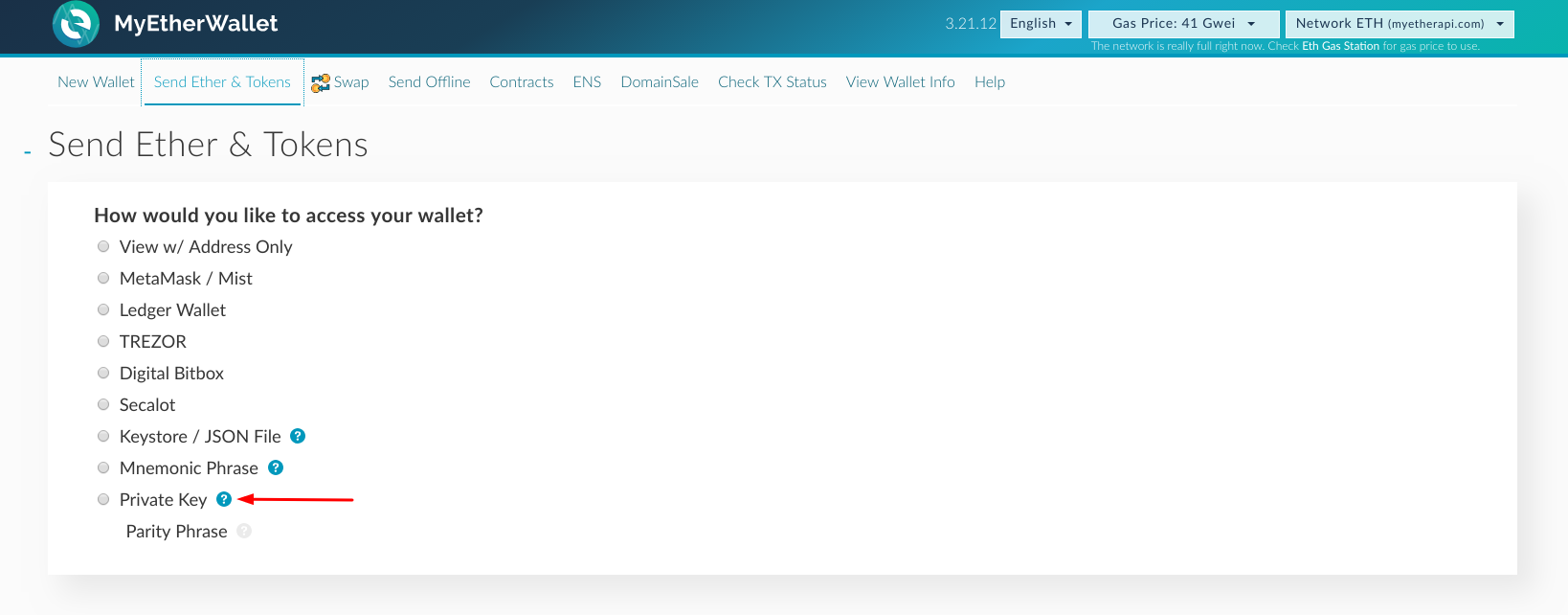Switch to the Contracts tab
Image resolution: width=1568 pixels, height=615 pixels.
point(522,82)
